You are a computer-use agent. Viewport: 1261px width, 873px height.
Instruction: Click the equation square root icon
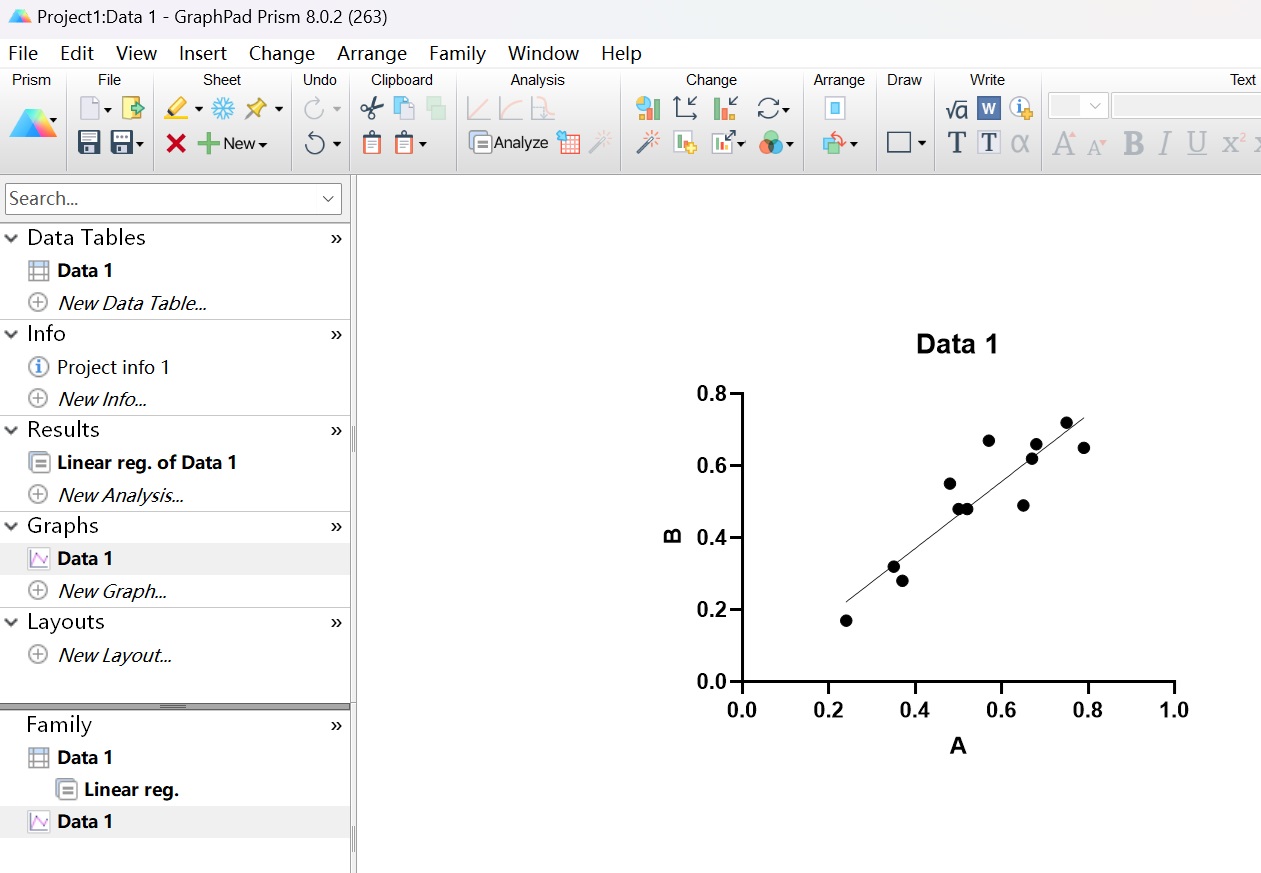tap(957, 109)
